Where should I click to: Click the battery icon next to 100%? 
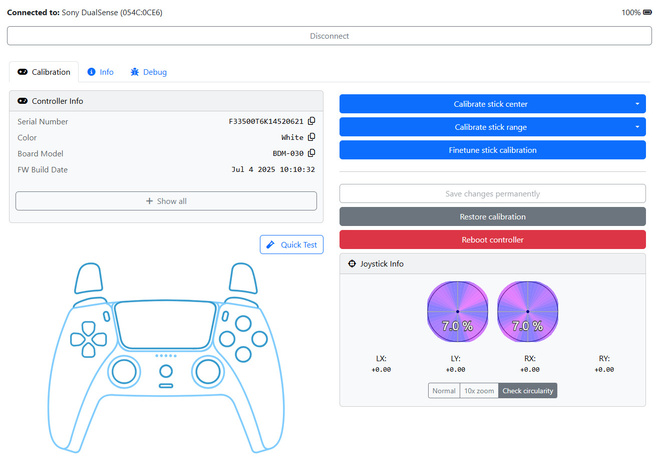[x=647, y=13]
